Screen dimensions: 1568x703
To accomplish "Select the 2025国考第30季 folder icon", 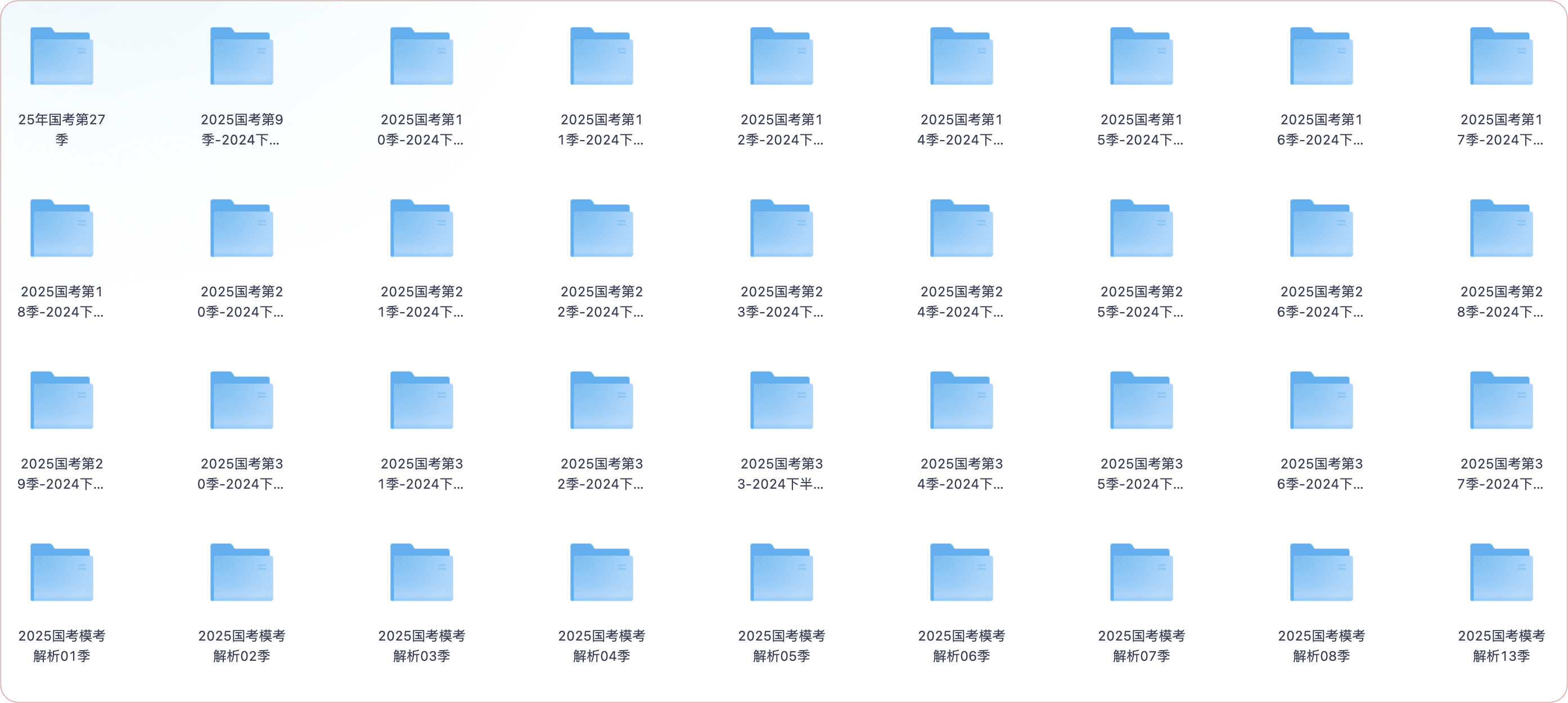I will click(x=242, y=400).
